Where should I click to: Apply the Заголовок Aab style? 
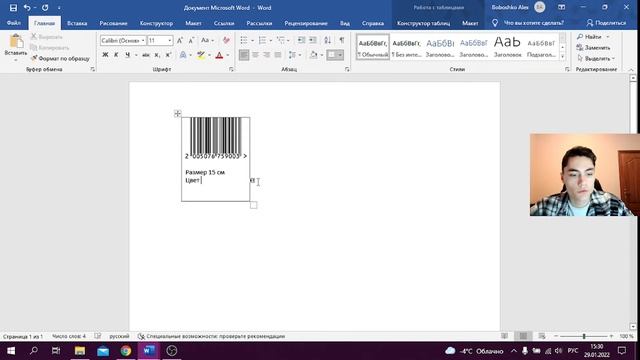[507, 47]
